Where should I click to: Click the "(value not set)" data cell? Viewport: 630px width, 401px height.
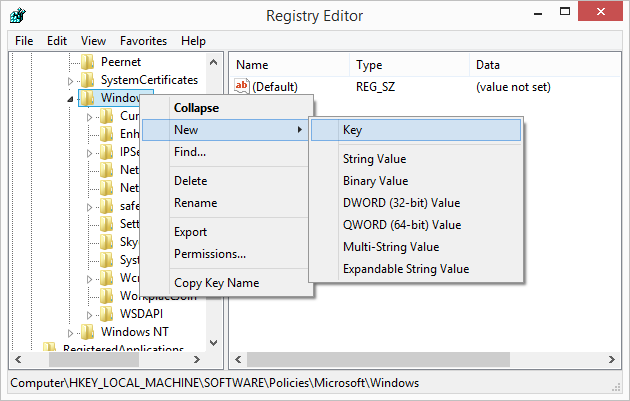[x=513, y=87]
